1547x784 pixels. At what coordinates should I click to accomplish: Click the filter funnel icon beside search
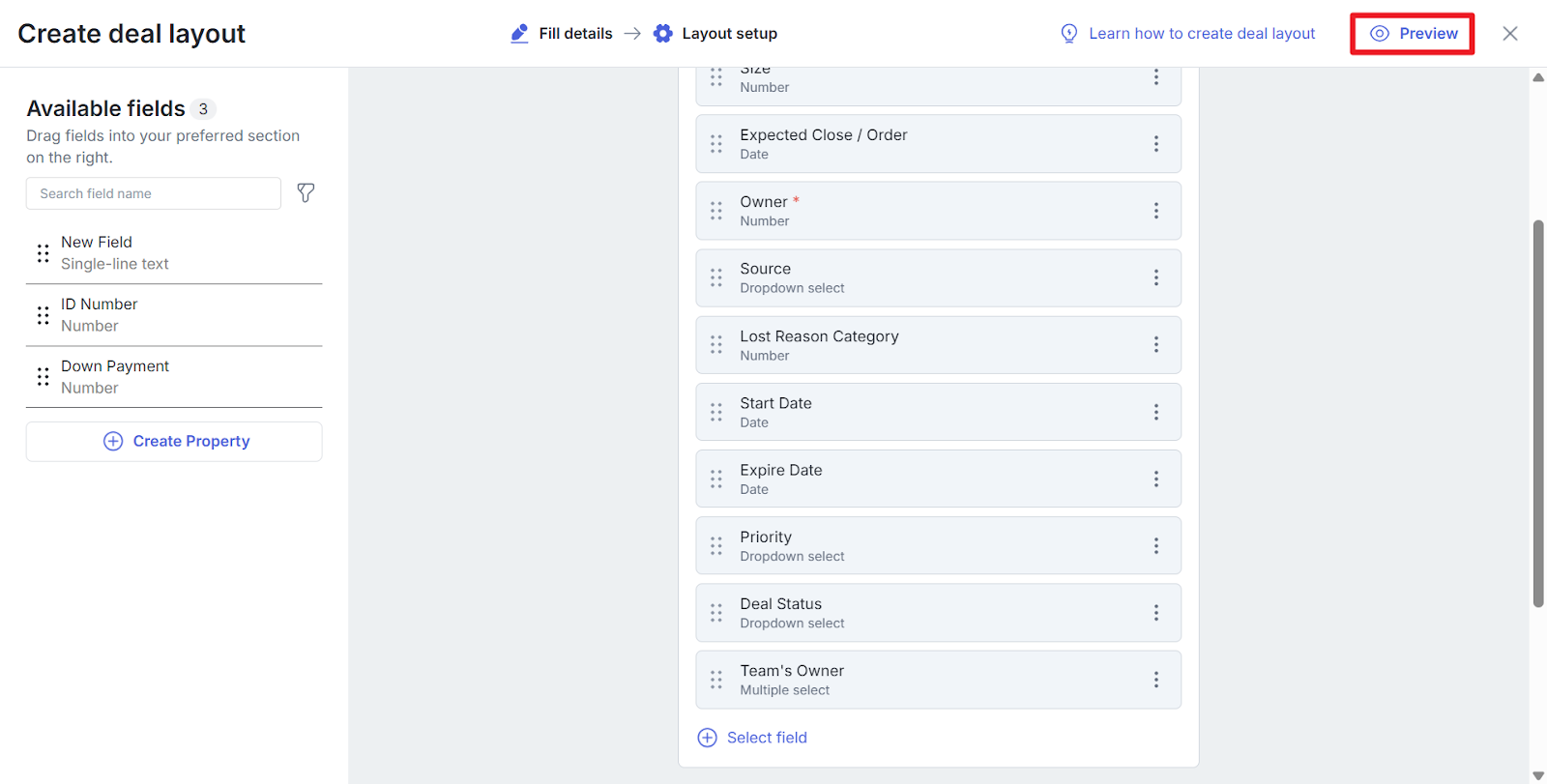pos(306,193)
